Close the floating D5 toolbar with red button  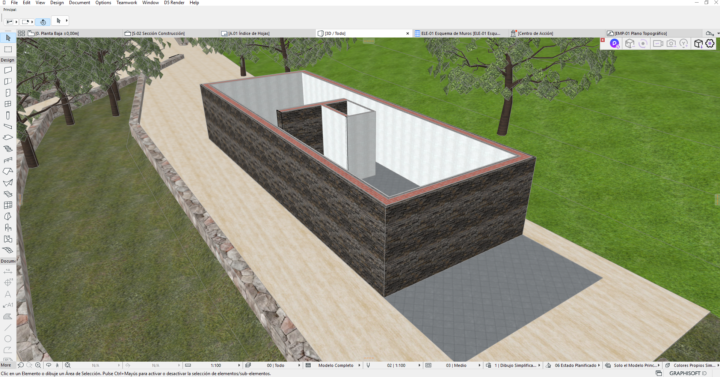tap(603, 40)
